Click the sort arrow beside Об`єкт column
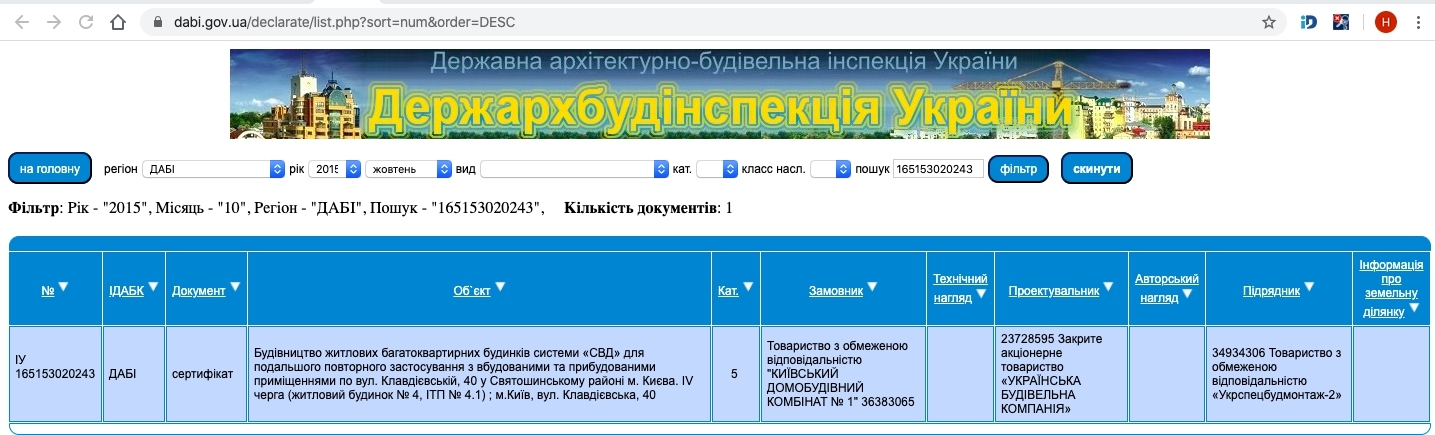This screenshot has width=1435, height=435. (x=500, y=287)
